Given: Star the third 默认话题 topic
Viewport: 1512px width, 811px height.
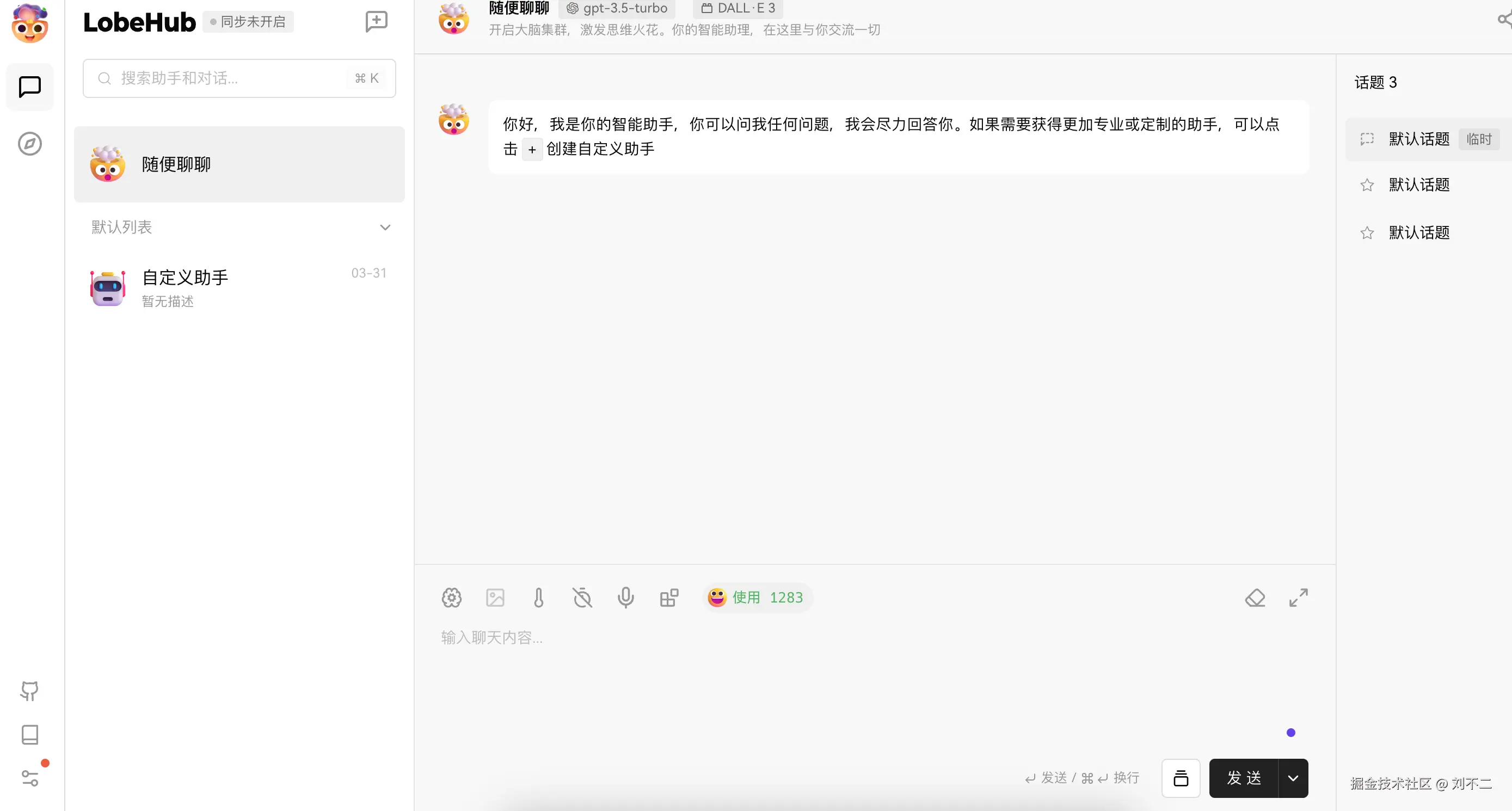Looking at the screenshot, I should click(x=1367, y=233).
